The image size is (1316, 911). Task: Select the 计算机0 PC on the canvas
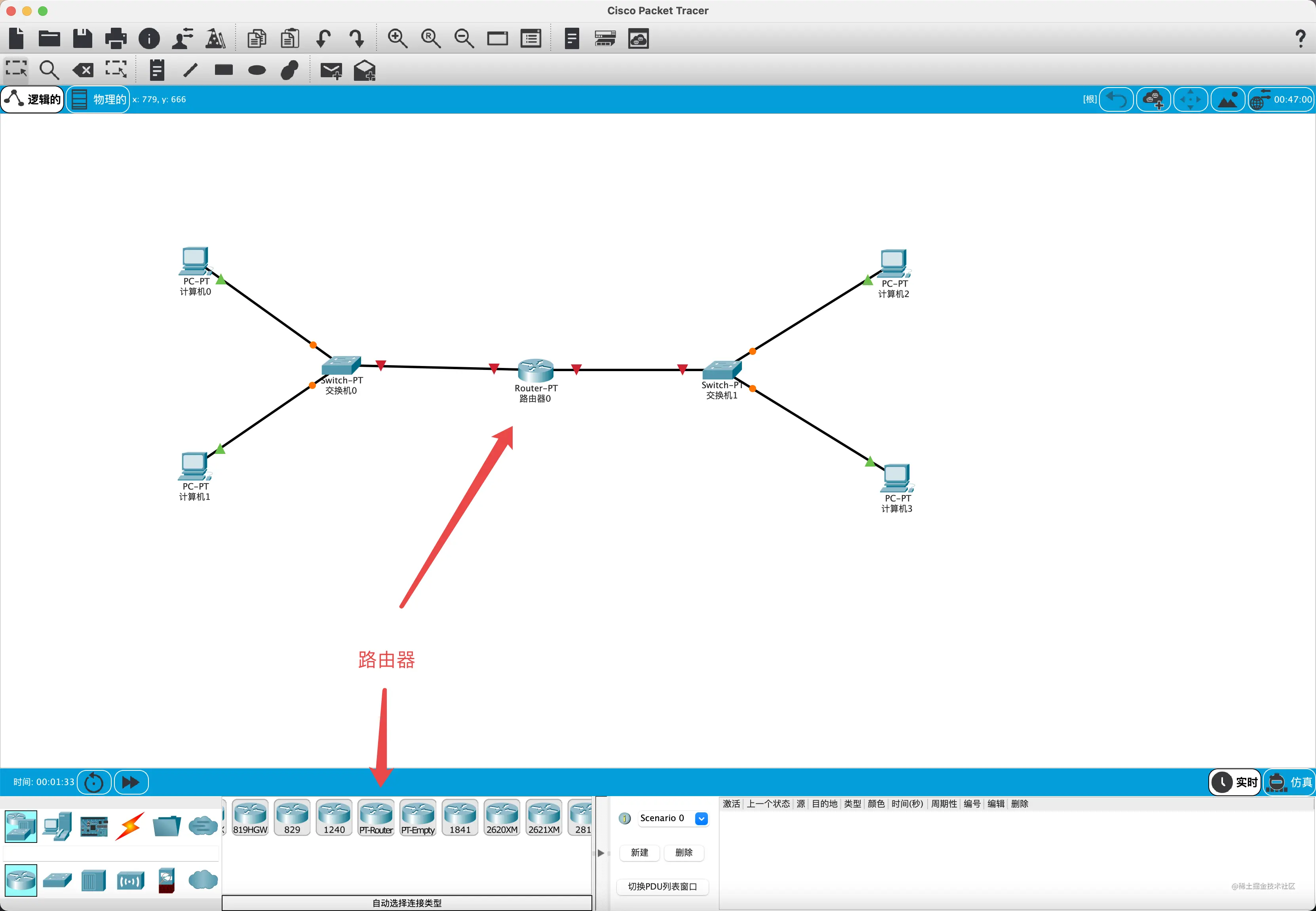point(195,261)
